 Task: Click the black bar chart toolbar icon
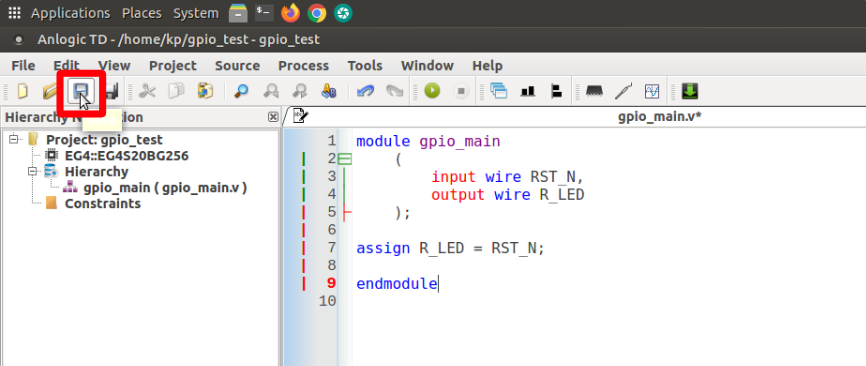[528, 91]
